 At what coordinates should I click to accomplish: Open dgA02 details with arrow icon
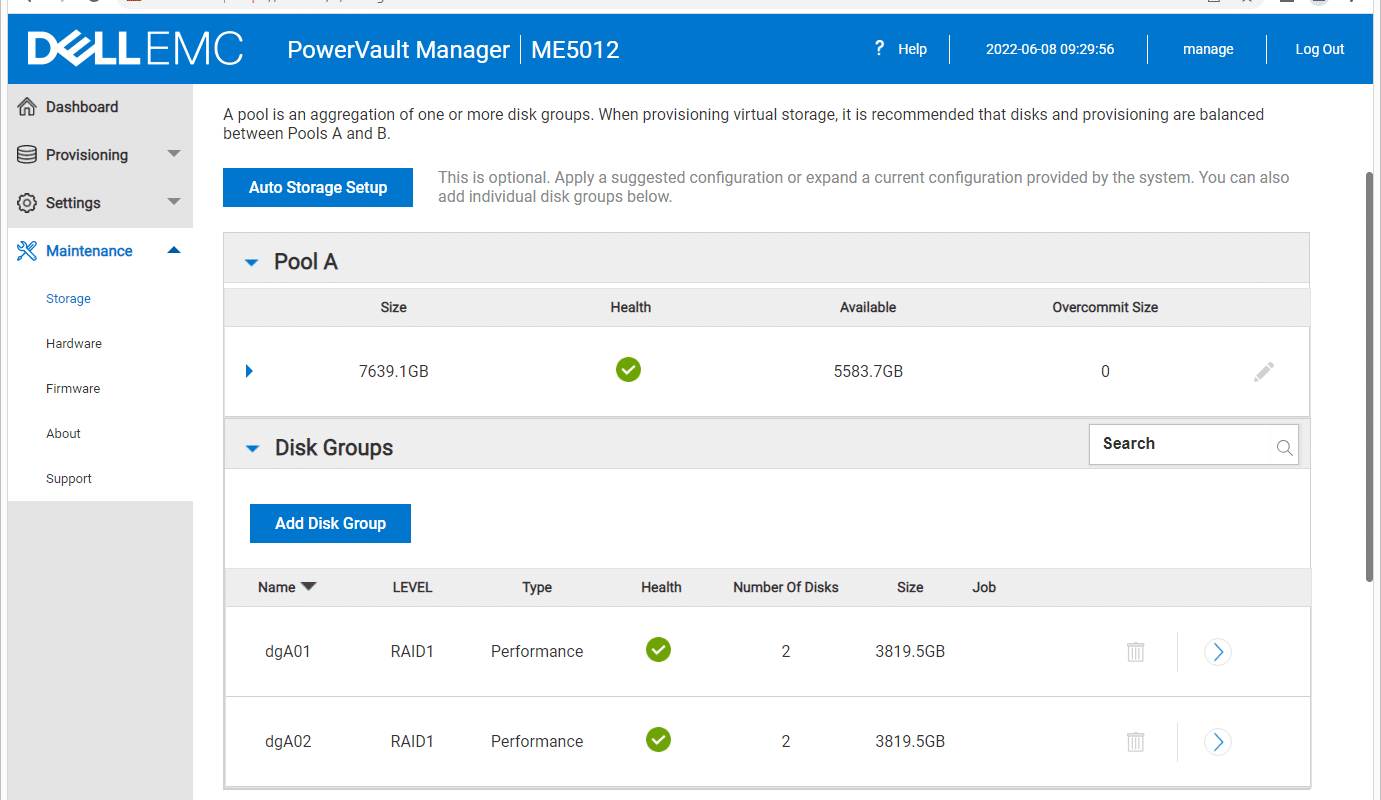[1217, 742]
